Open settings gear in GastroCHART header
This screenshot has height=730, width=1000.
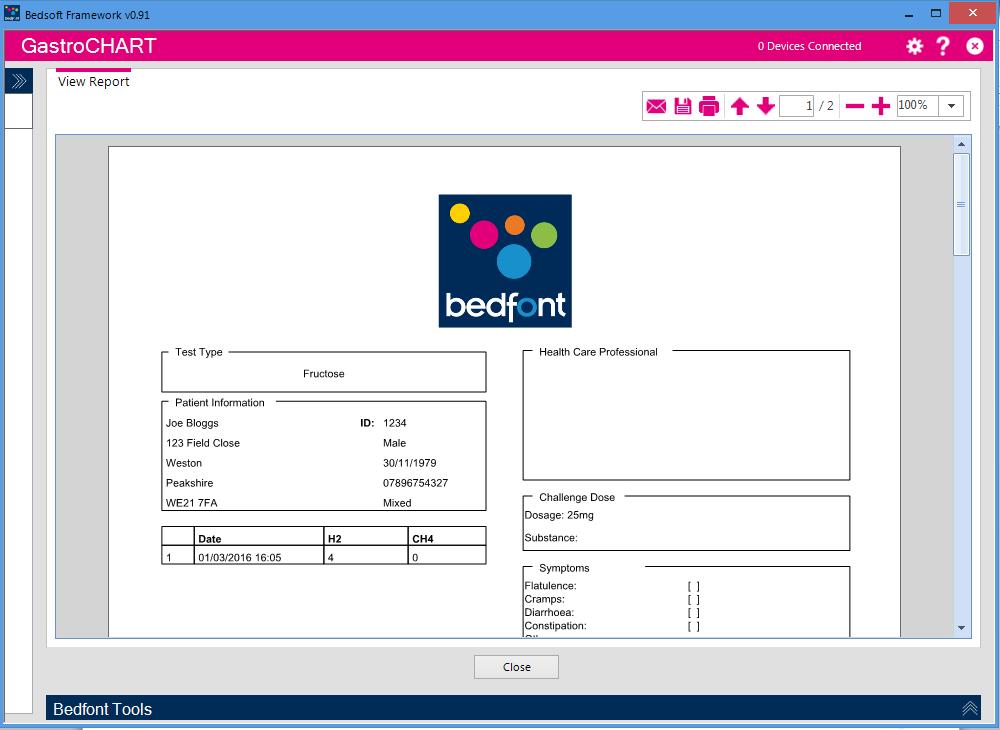tap(915, 46)
